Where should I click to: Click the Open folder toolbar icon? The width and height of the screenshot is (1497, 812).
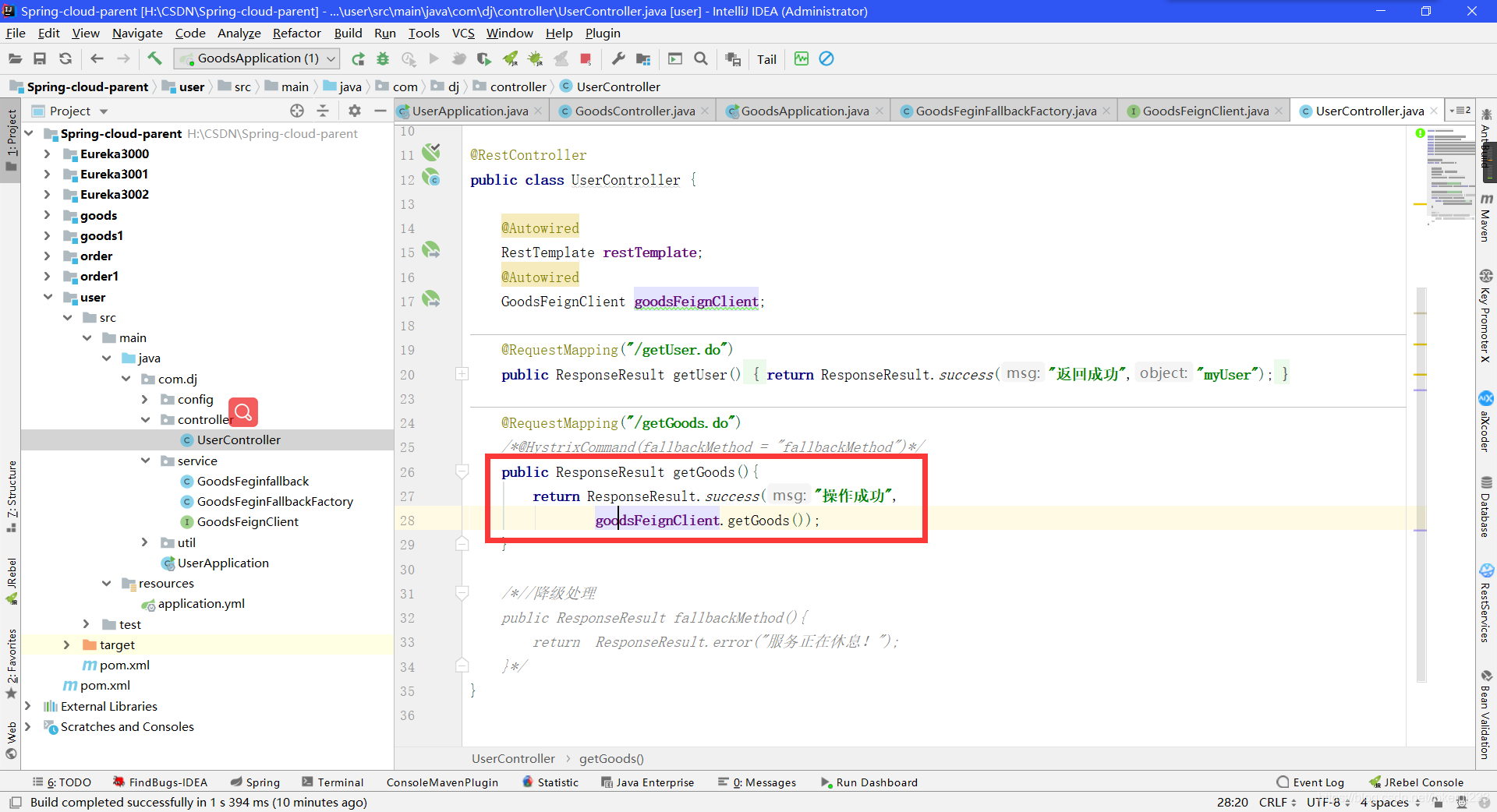15,58
